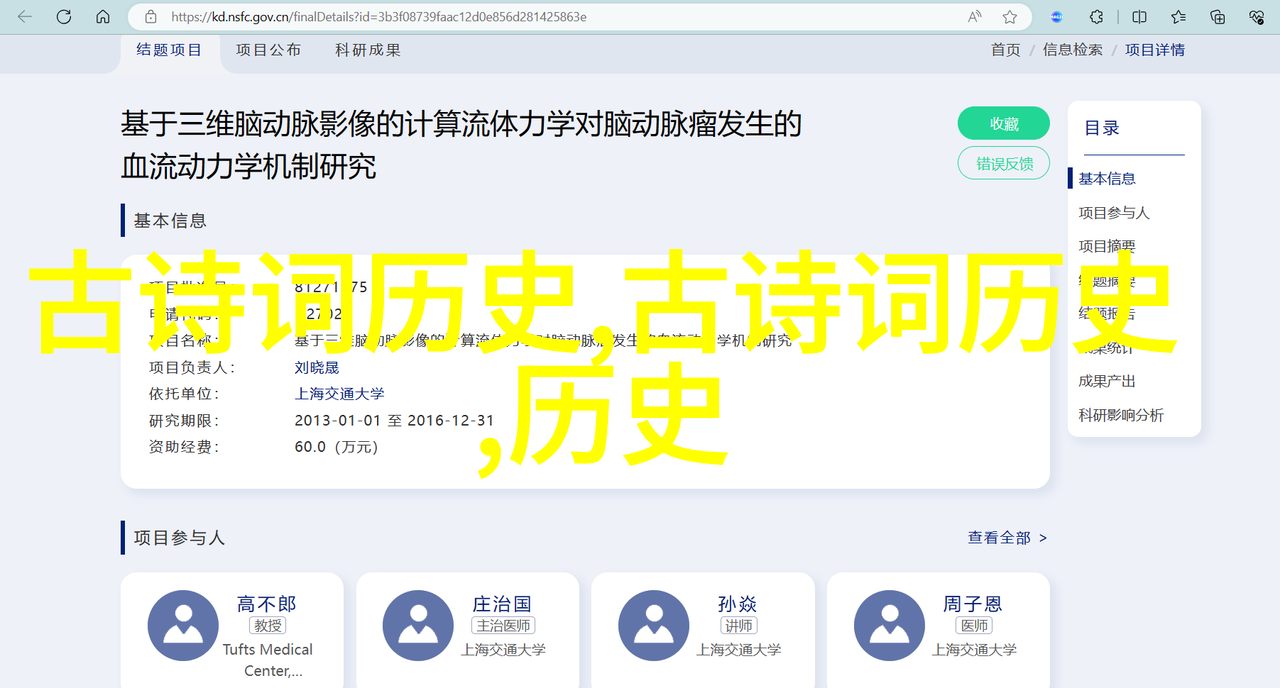Select the 主治医师 title tag
Image resolution: width=1280 pixels, height=688 pixels.
pyautogui.click(x=503, y=626)
